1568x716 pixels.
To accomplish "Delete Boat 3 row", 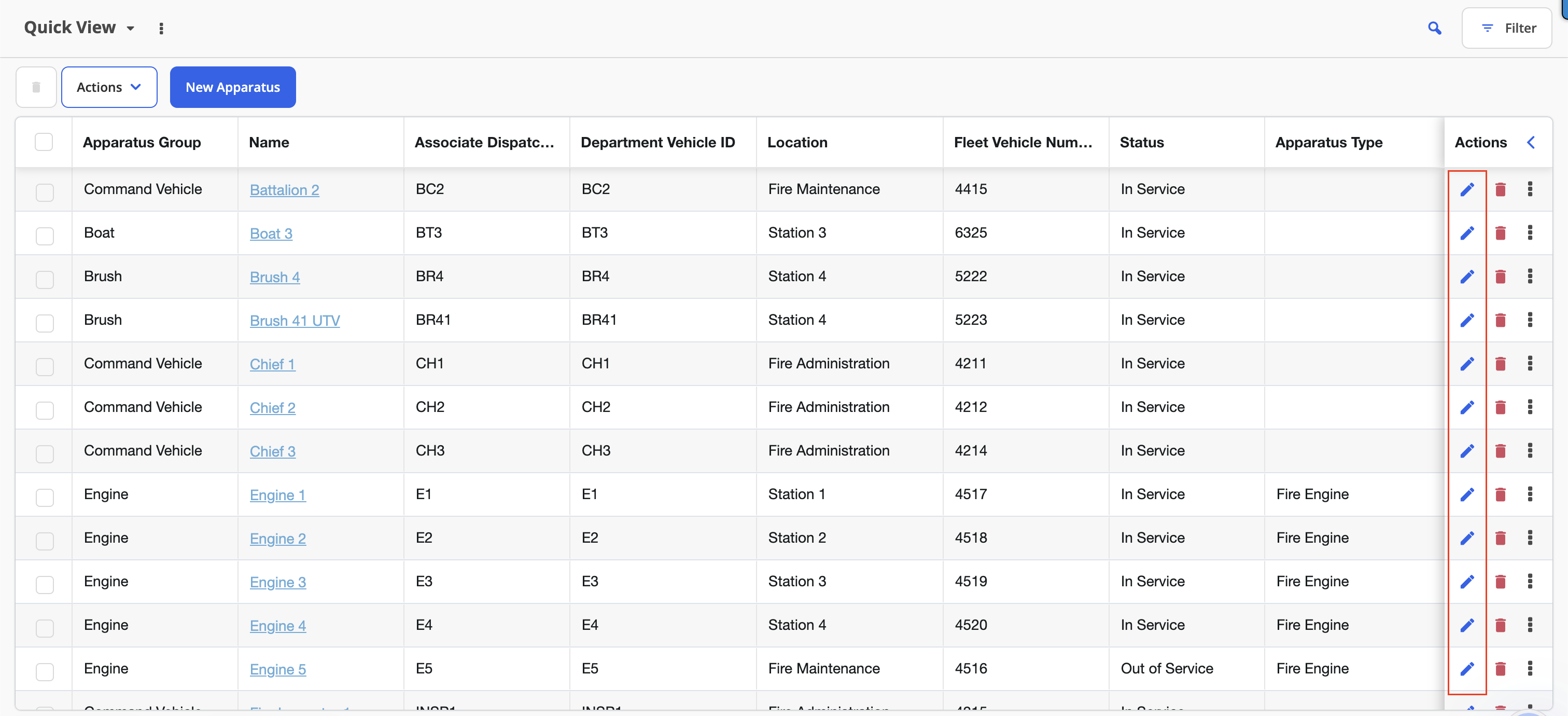I will 1501,233.
